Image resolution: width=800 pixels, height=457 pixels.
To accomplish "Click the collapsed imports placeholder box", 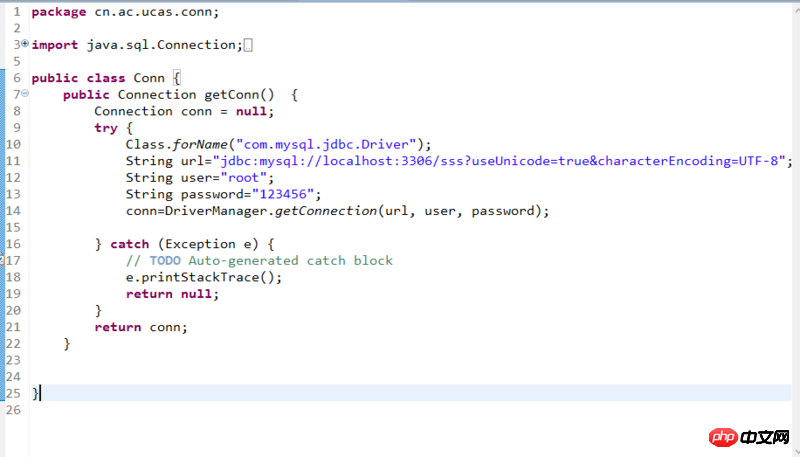I will tap(248, 45).
